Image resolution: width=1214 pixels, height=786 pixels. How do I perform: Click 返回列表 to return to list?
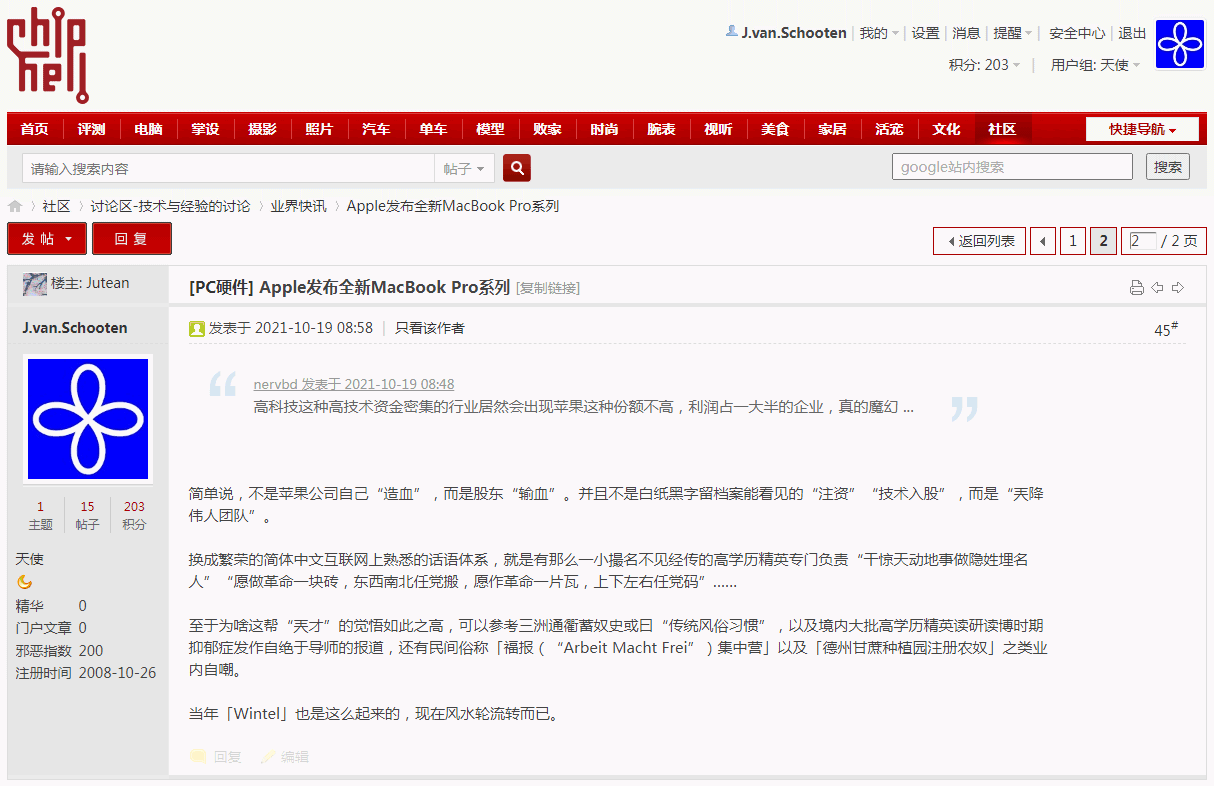click(979, 241)
